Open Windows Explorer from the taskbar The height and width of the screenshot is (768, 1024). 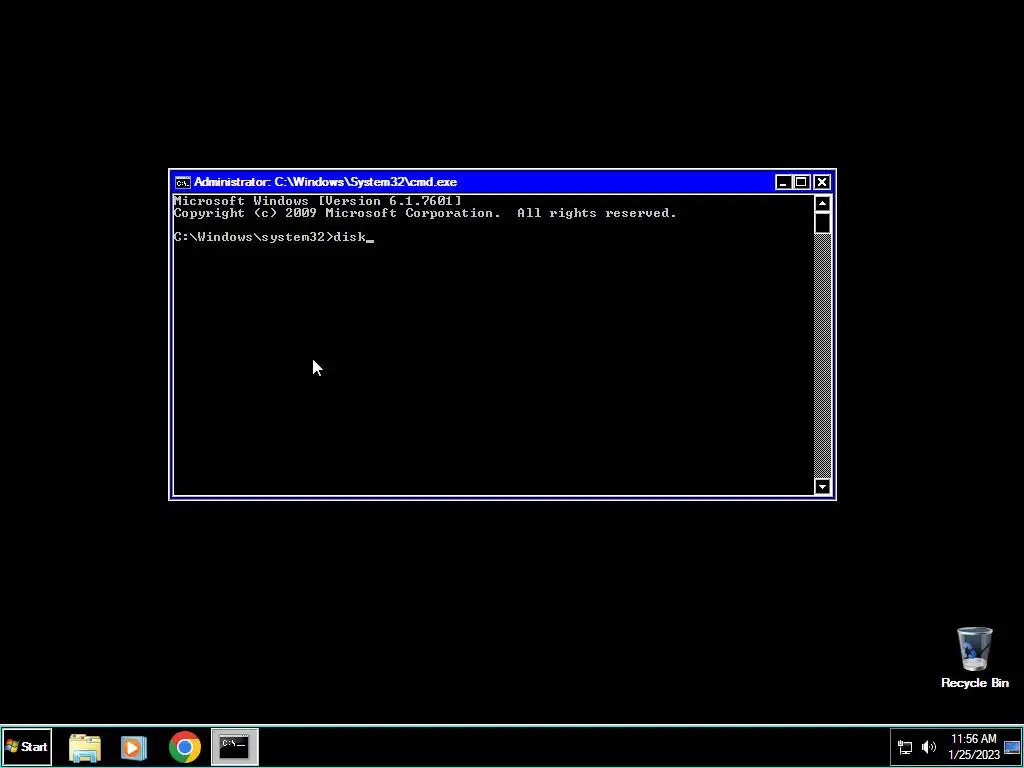click(85, 747)
